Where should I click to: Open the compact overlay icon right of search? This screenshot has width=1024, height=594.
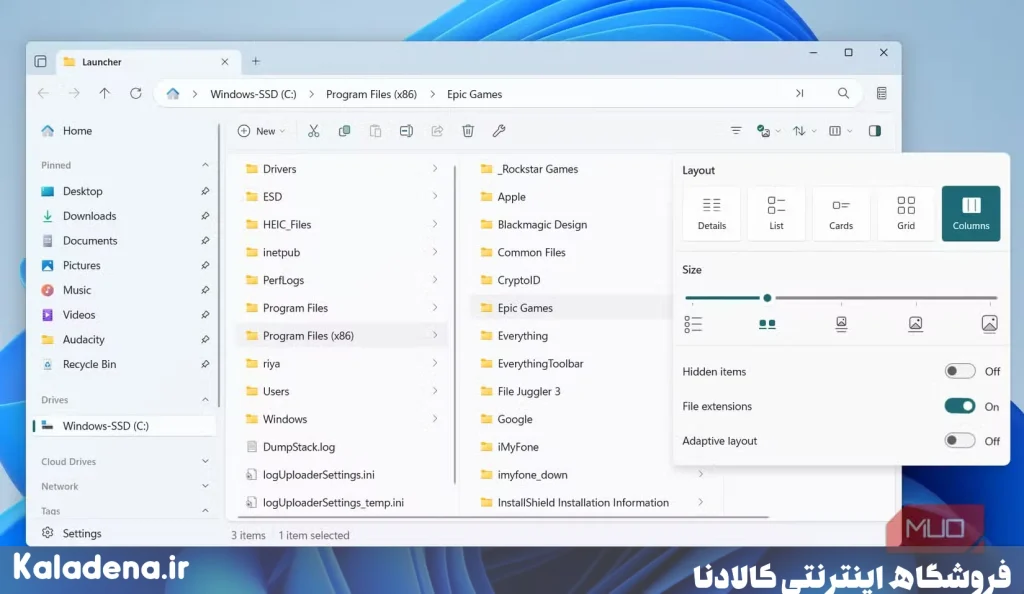click(882, 93)
